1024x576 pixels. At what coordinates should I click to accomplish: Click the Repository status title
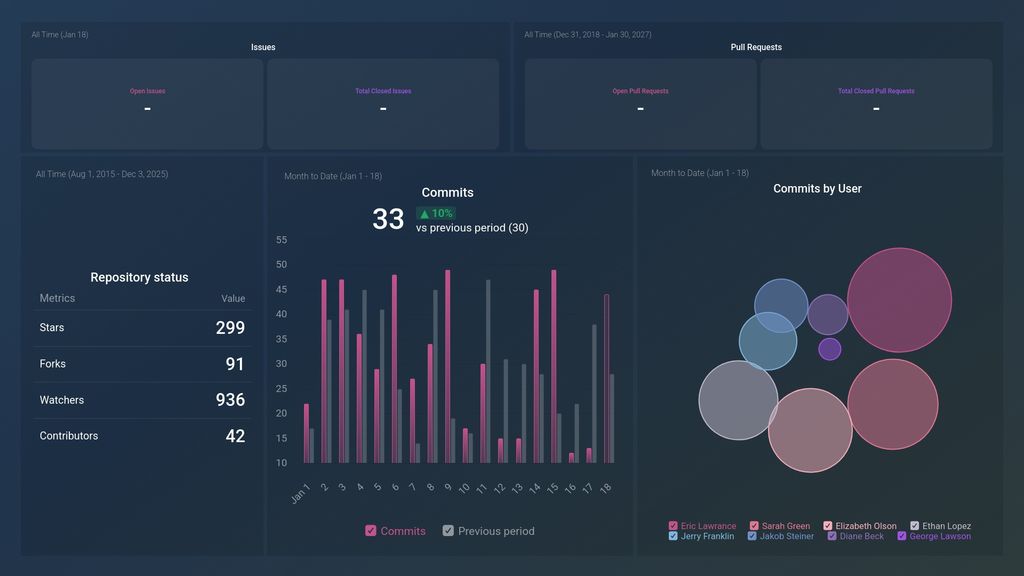(x=139, y=278)
